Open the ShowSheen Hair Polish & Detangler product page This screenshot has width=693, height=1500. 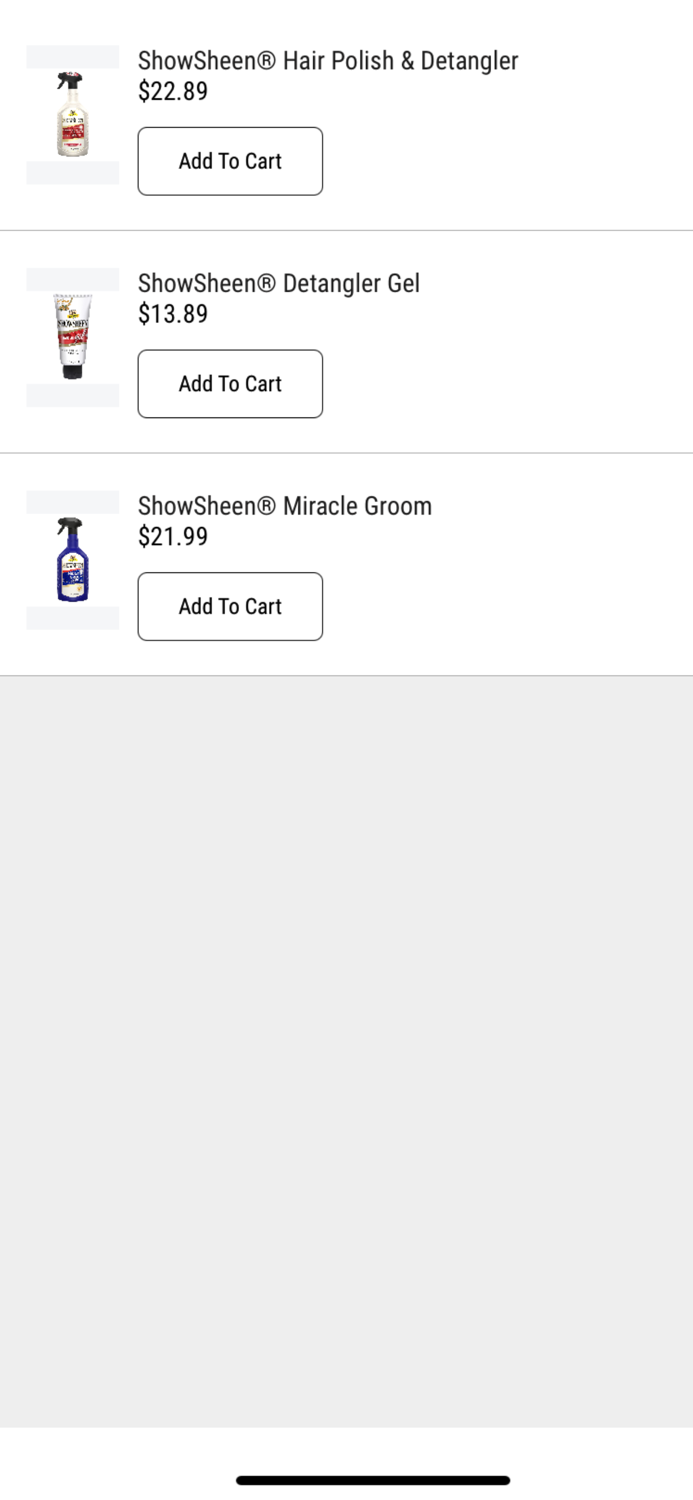click(x=327, y=60)
